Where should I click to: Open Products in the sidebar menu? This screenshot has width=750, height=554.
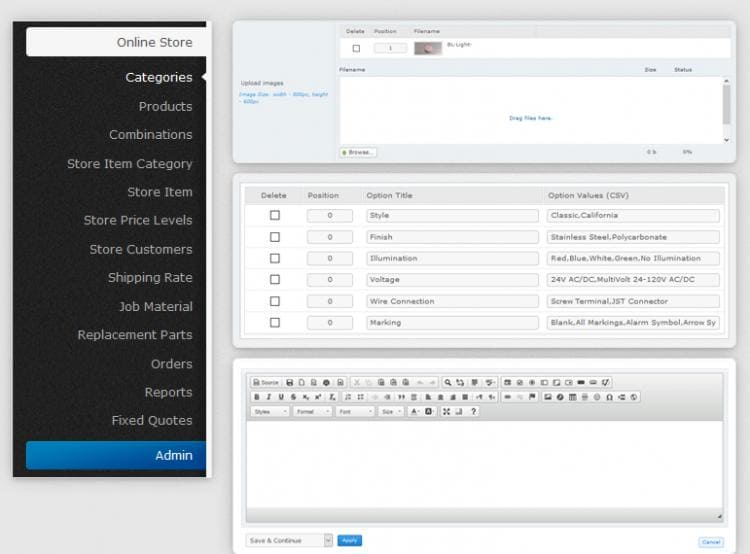[165, 106]
